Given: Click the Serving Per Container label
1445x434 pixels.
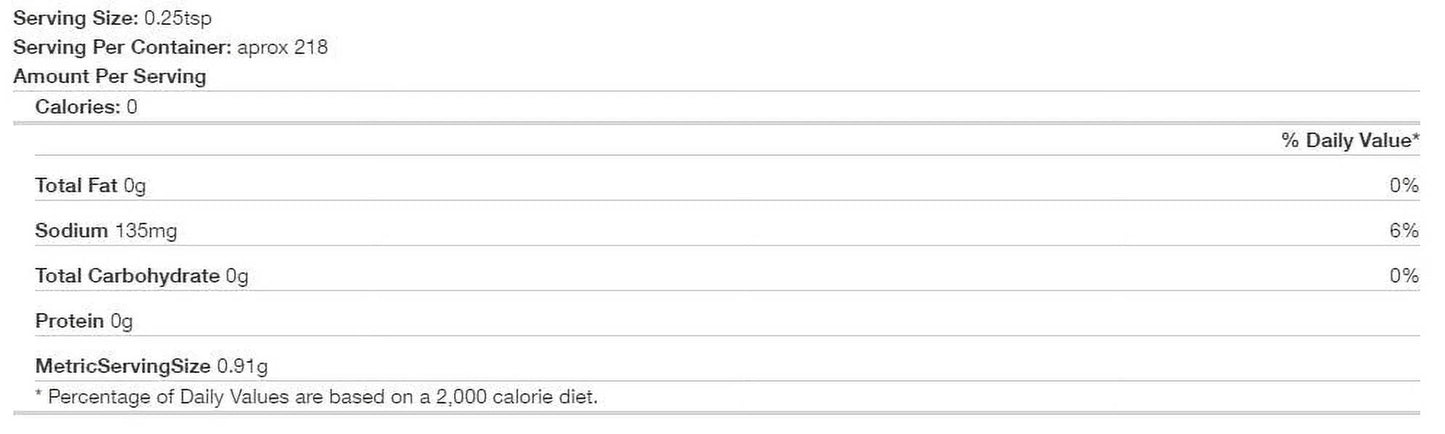Looking at the screenshot, I should pos(122,47).
